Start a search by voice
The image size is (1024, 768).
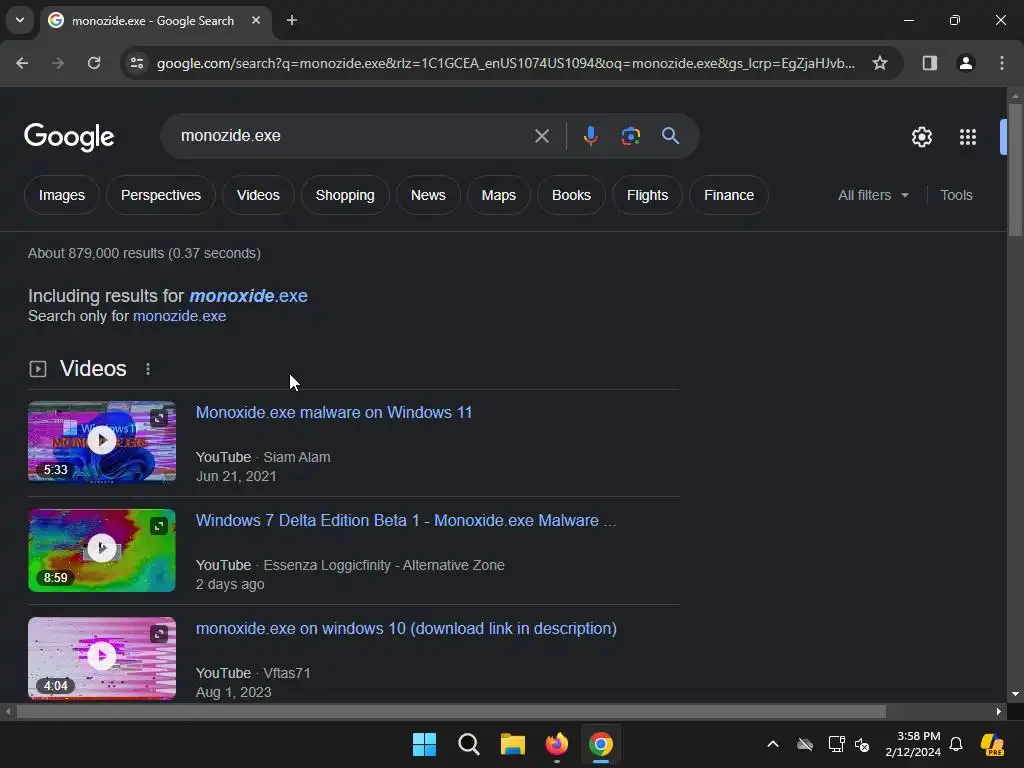pos(590,136)
